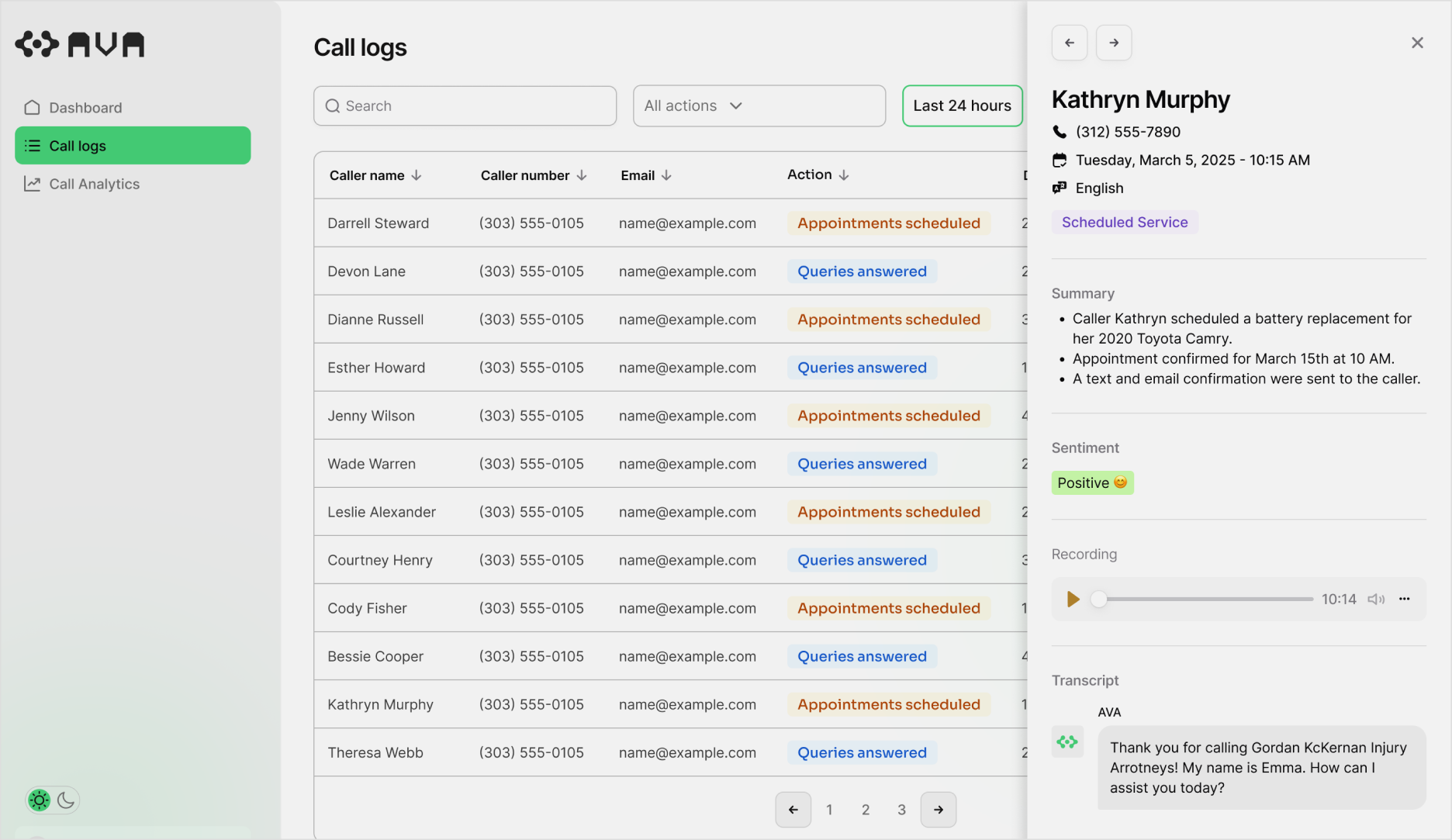Show next call in detail panel
1452x840 pixels.
pos(1114,43)
